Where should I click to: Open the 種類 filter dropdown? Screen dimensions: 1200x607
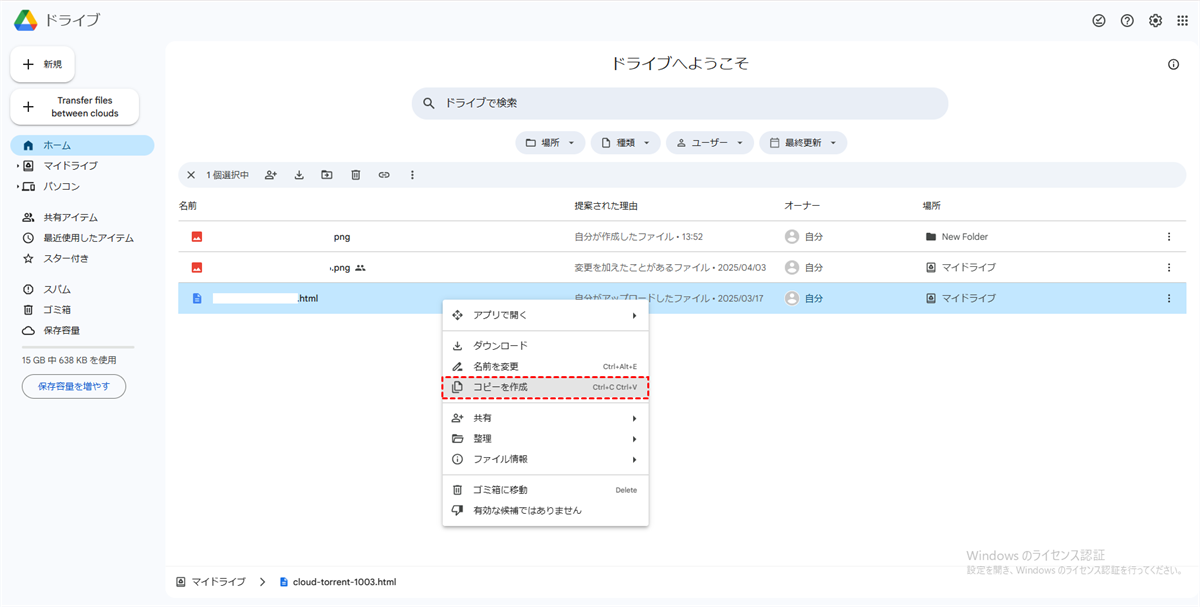coord(625,143)
